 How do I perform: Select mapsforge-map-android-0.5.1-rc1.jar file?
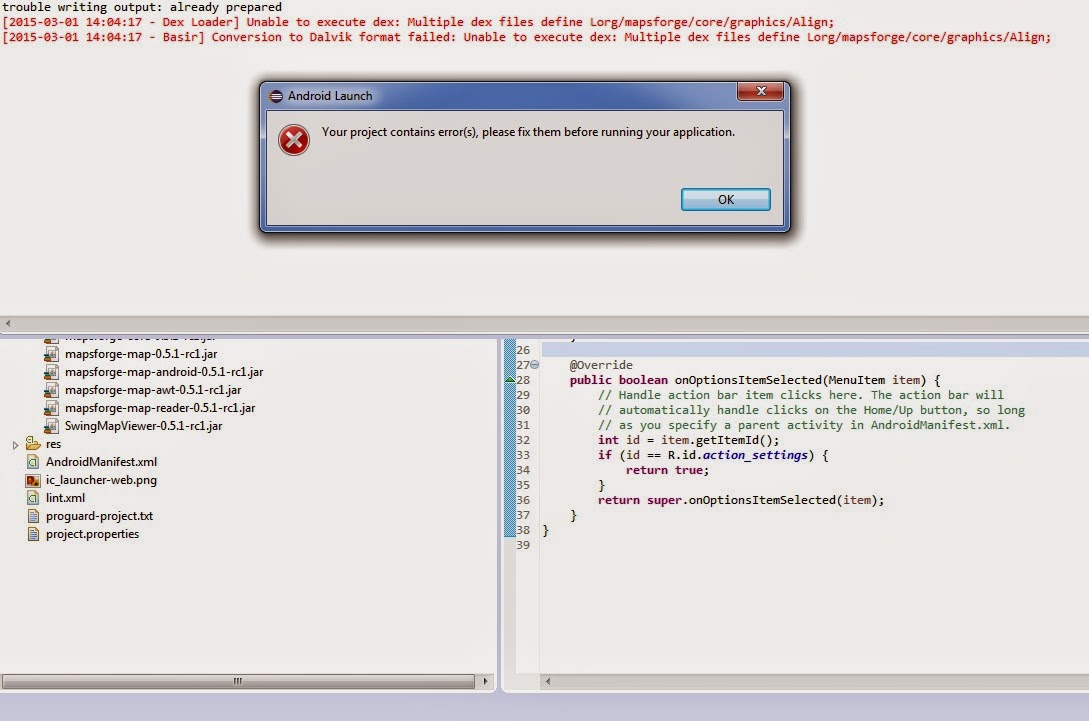click(x=164, y=372)
